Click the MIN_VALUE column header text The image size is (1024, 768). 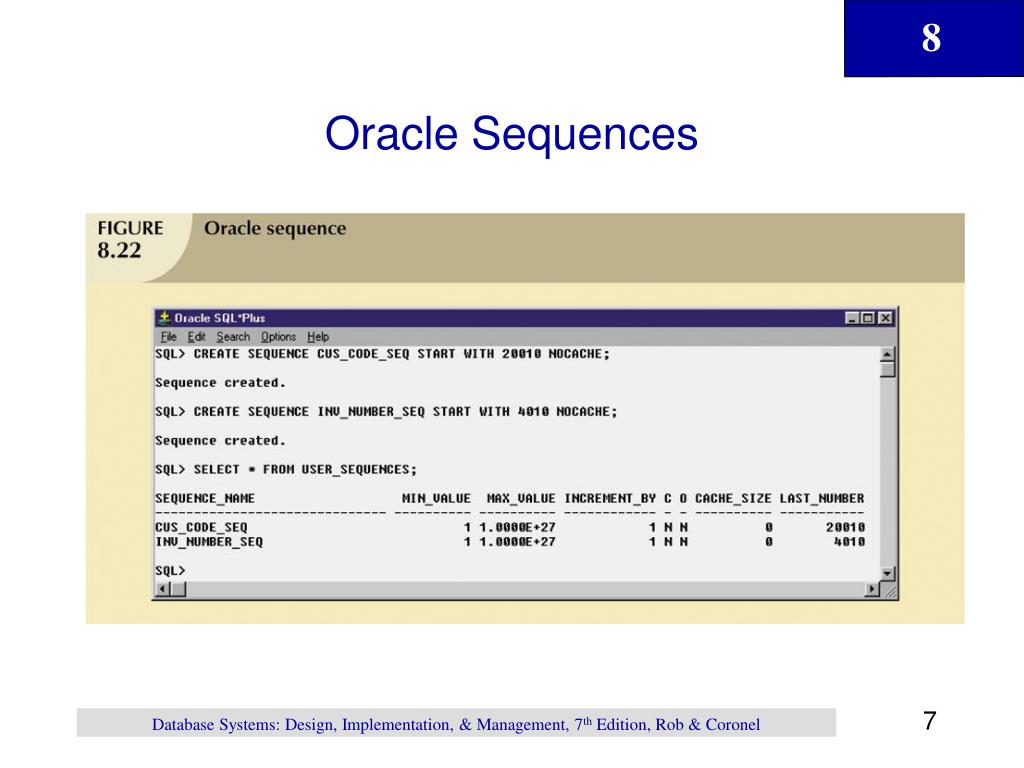point(436,498)
